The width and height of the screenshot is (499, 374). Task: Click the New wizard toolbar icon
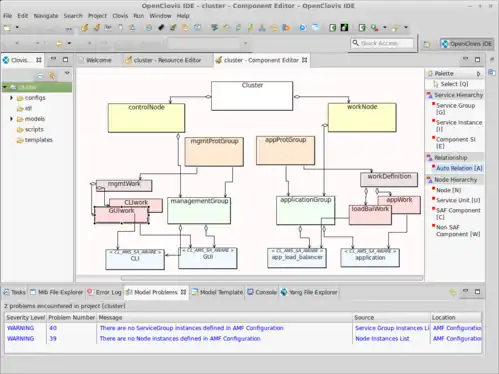point(7,28)
